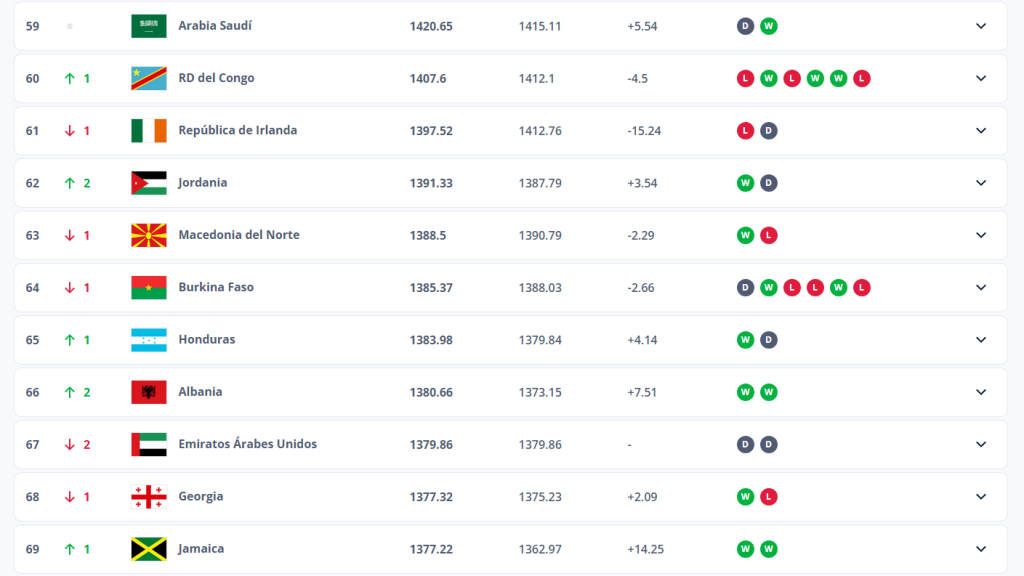Click the Albania flag icon
This screenshot has height=576, width=1024.
tap(149, 392)
